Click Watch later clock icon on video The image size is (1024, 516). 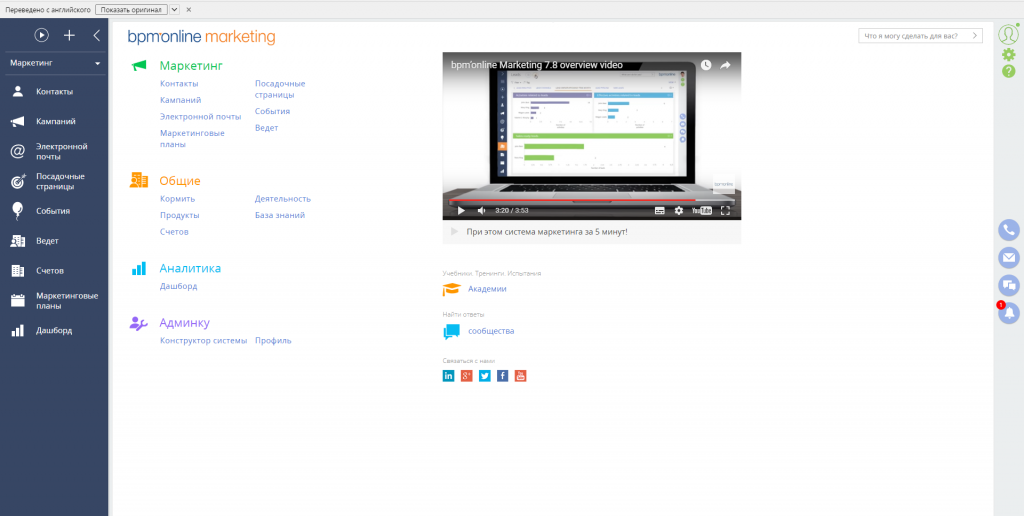706,65
